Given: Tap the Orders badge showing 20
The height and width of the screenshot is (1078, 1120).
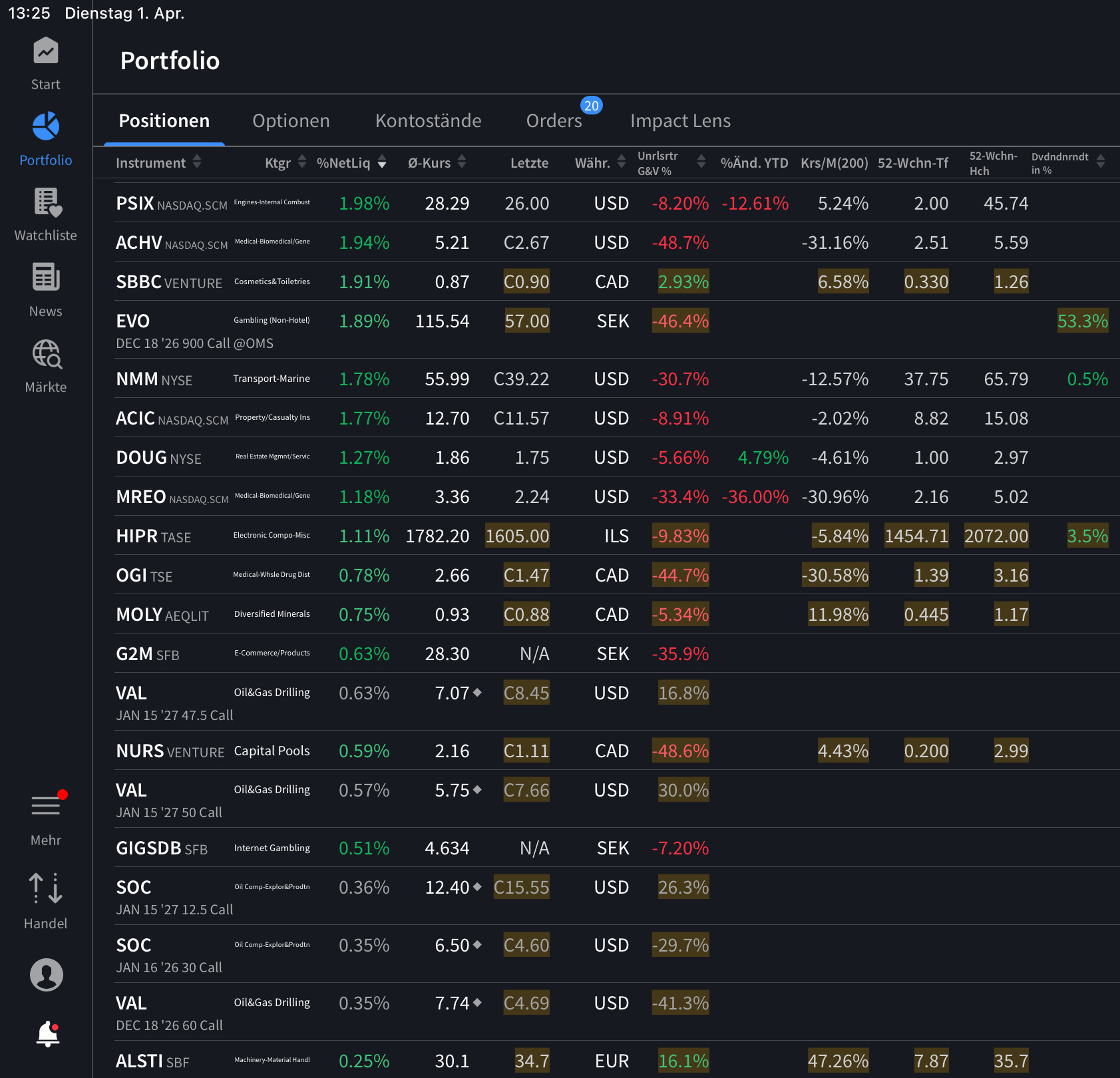Looking at the screenshot, I should [x=591, y=106].
